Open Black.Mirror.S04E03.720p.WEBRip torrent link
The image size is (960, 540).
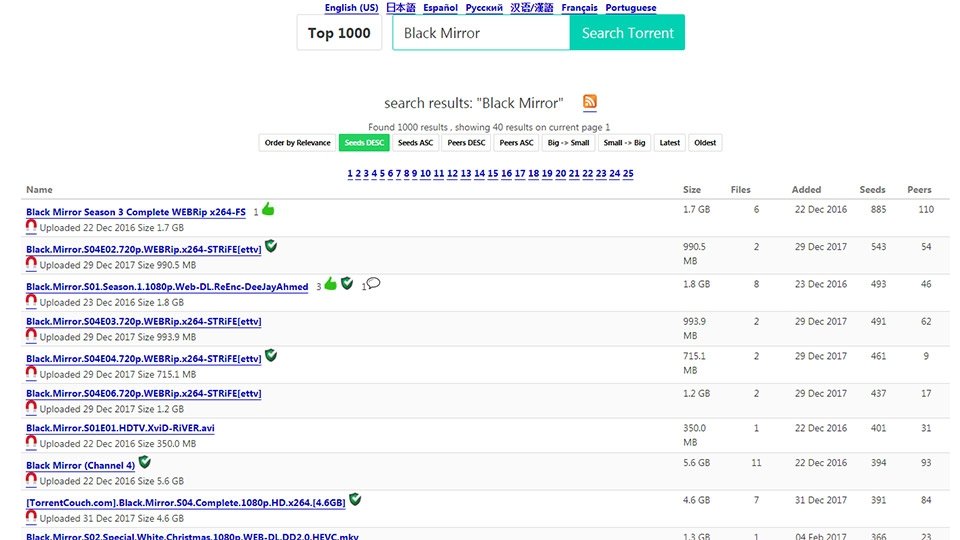click(x=143, y=321)
